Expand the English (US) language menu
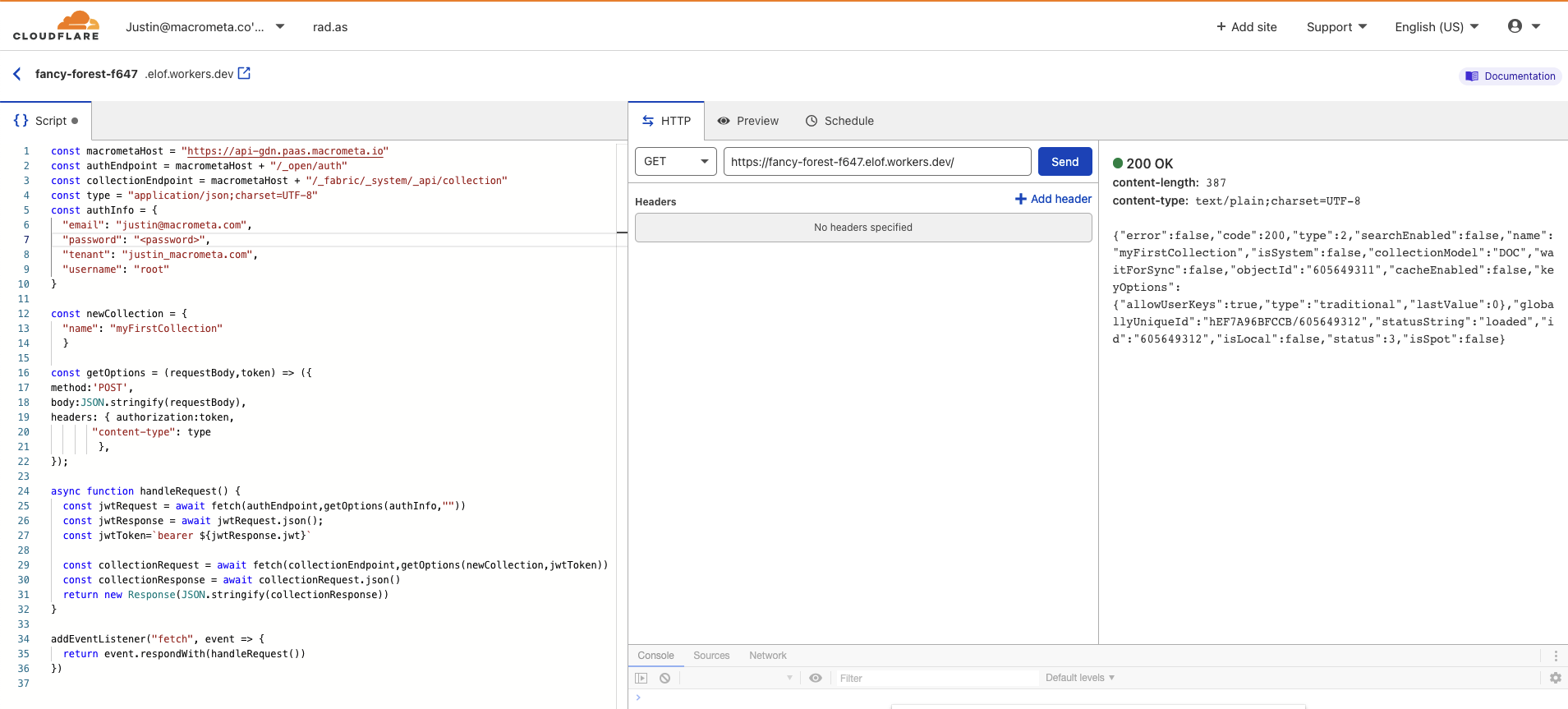 1436,27
